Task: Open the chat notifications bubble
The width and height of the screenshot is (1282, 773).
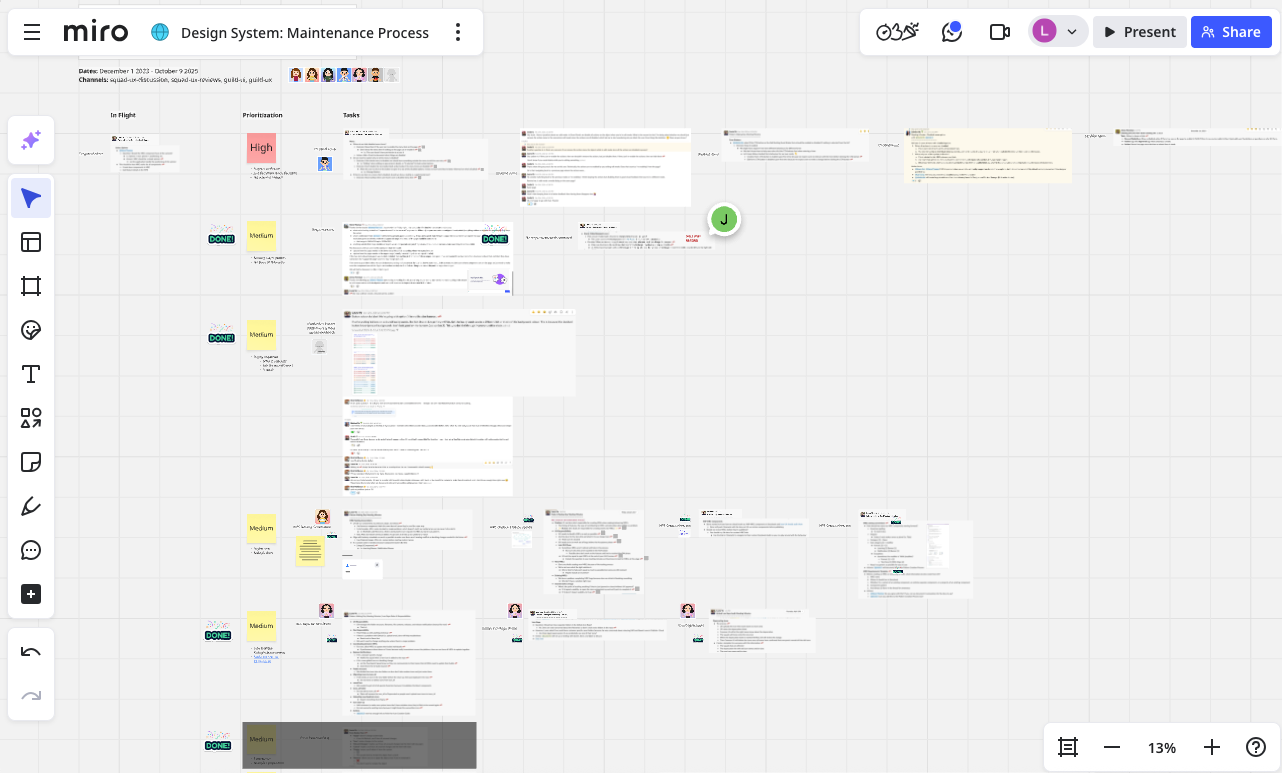Action: pyautogui.click(x=951, y=31)
